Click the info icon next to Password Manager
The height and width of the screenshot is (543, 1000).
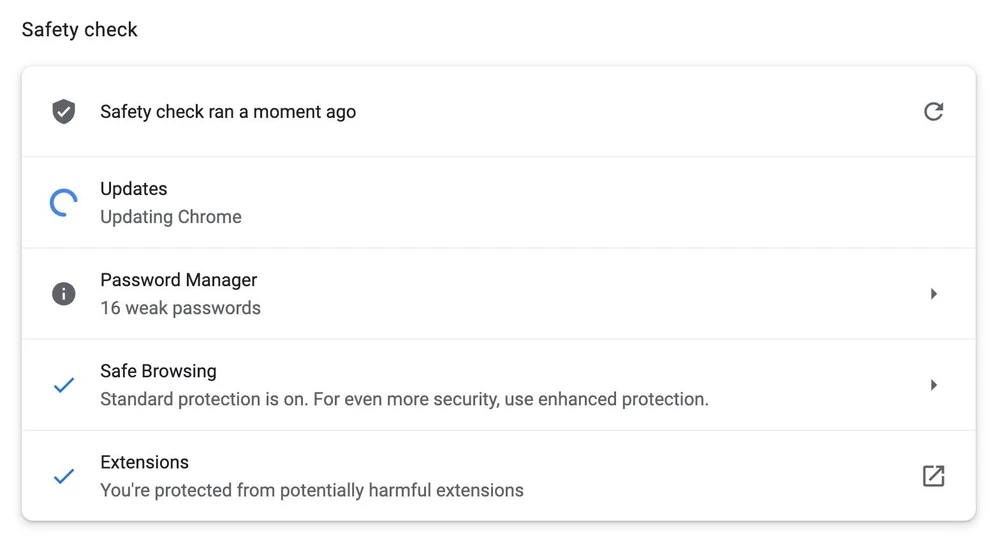click(x=64, y=294)
